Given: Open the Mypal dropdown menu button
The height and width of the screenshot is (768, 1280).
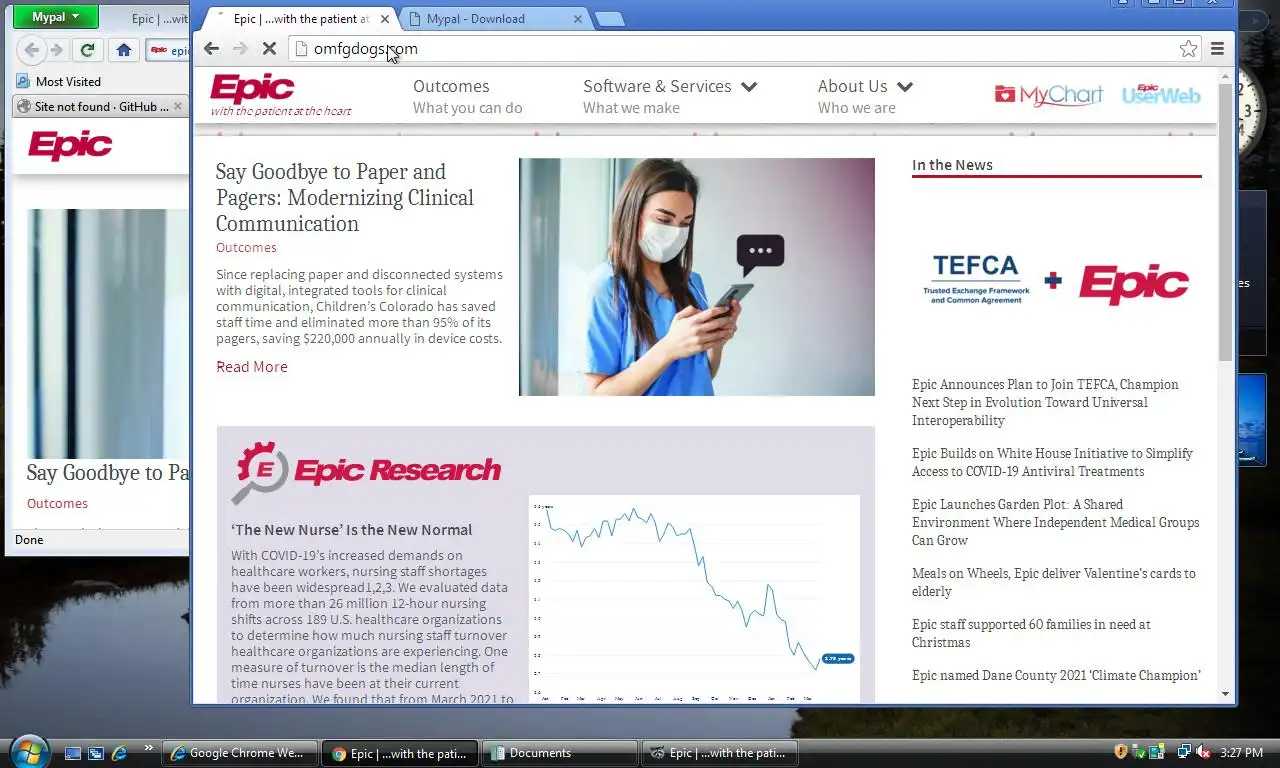Looking at the screenshot, I should click(x=55, y=17).
